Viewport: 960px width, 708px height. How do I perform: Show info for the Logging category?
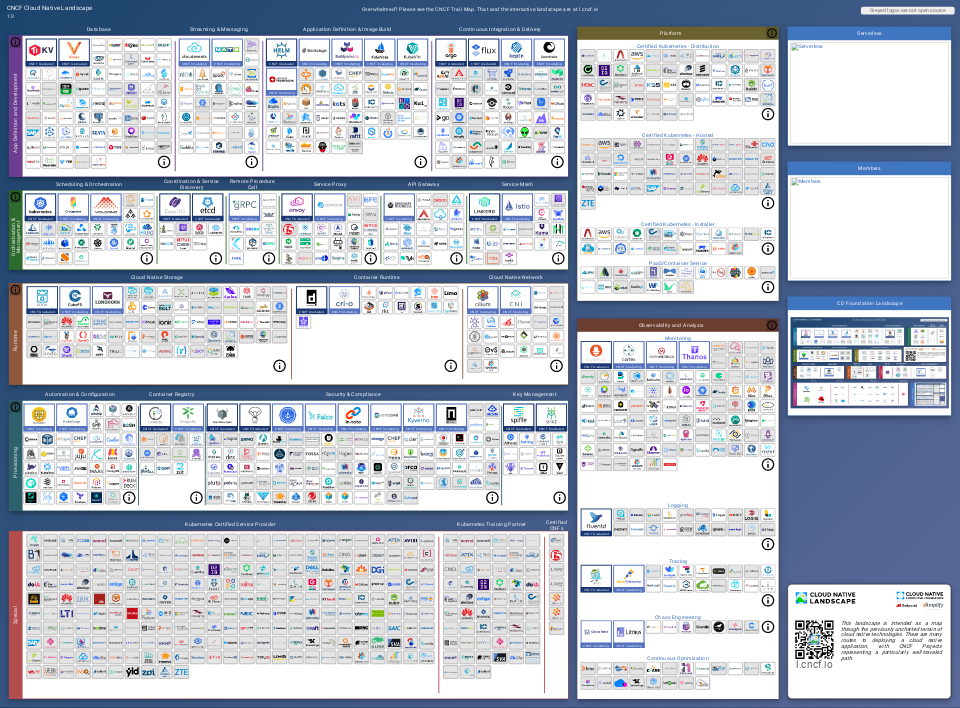pyautogui.click(x=768, y=544)
